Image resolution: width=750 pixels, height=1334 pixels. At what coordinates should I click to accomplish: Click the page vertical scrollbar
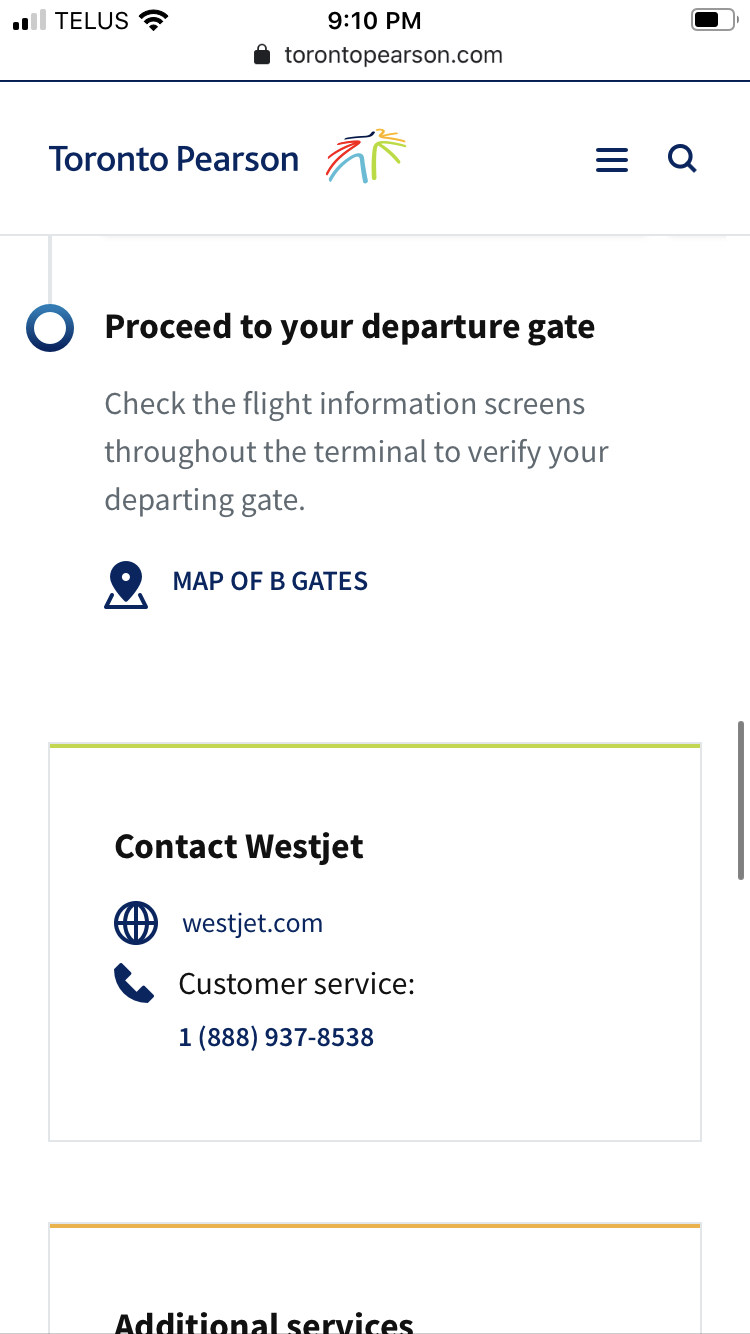[740, 800]
